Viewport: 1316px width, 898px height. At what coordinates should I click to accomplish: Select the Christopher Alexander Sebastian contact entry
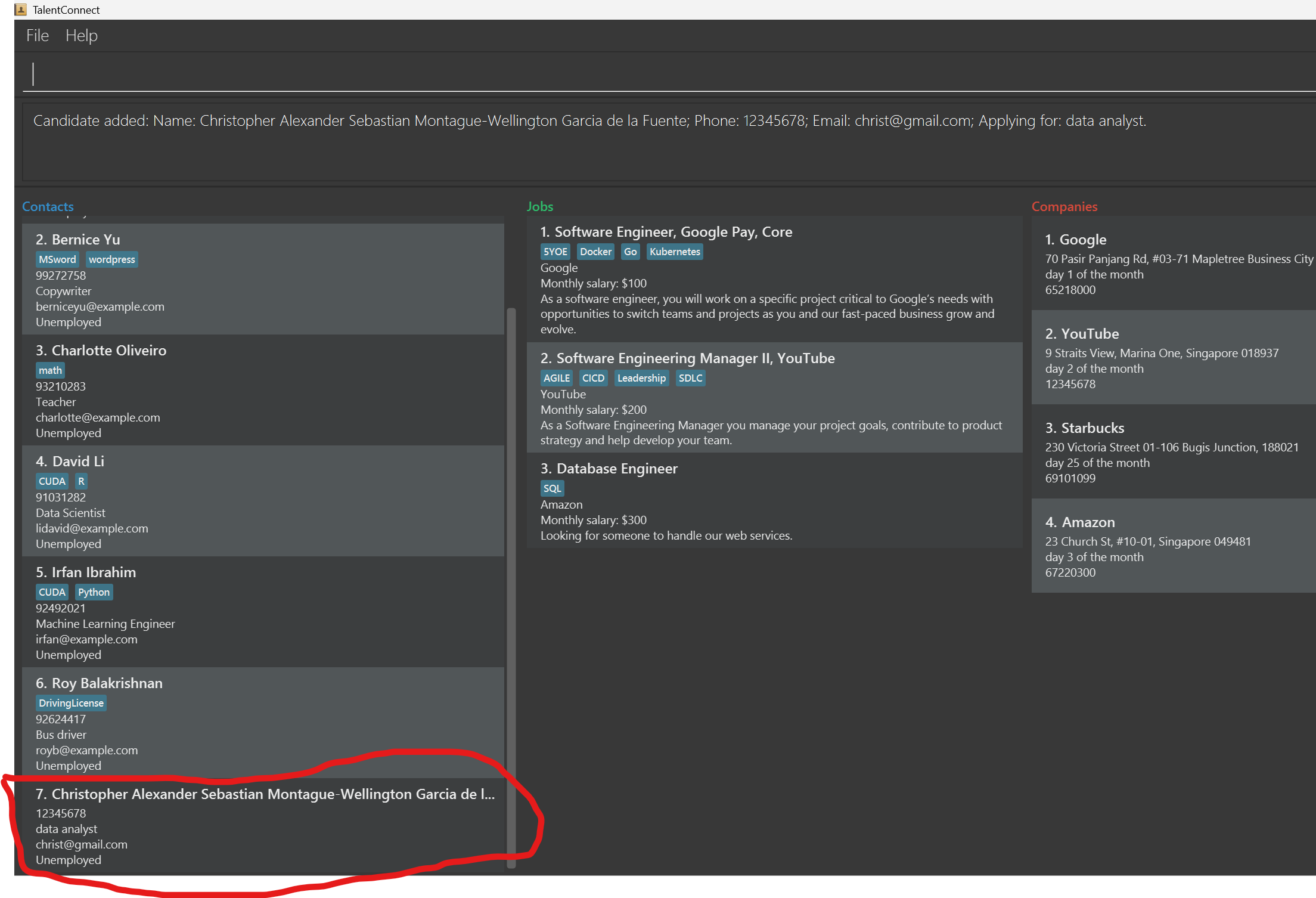pos(262,826)
